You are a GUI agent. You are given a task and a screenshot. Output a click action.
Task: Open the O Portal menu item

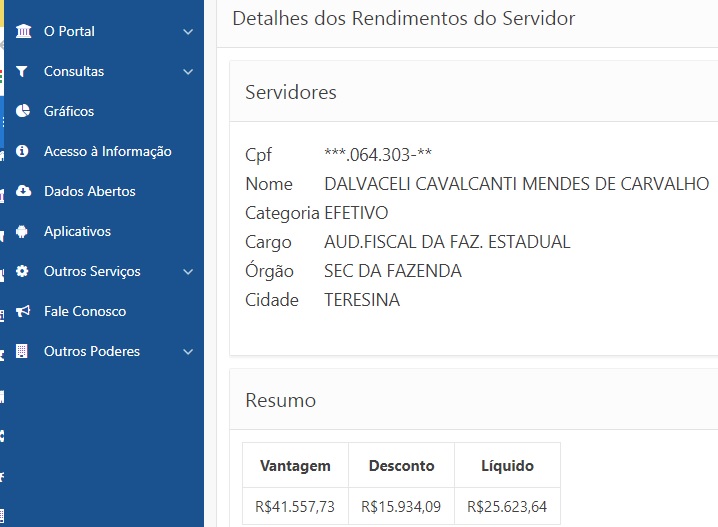click(x=69, y=31)
